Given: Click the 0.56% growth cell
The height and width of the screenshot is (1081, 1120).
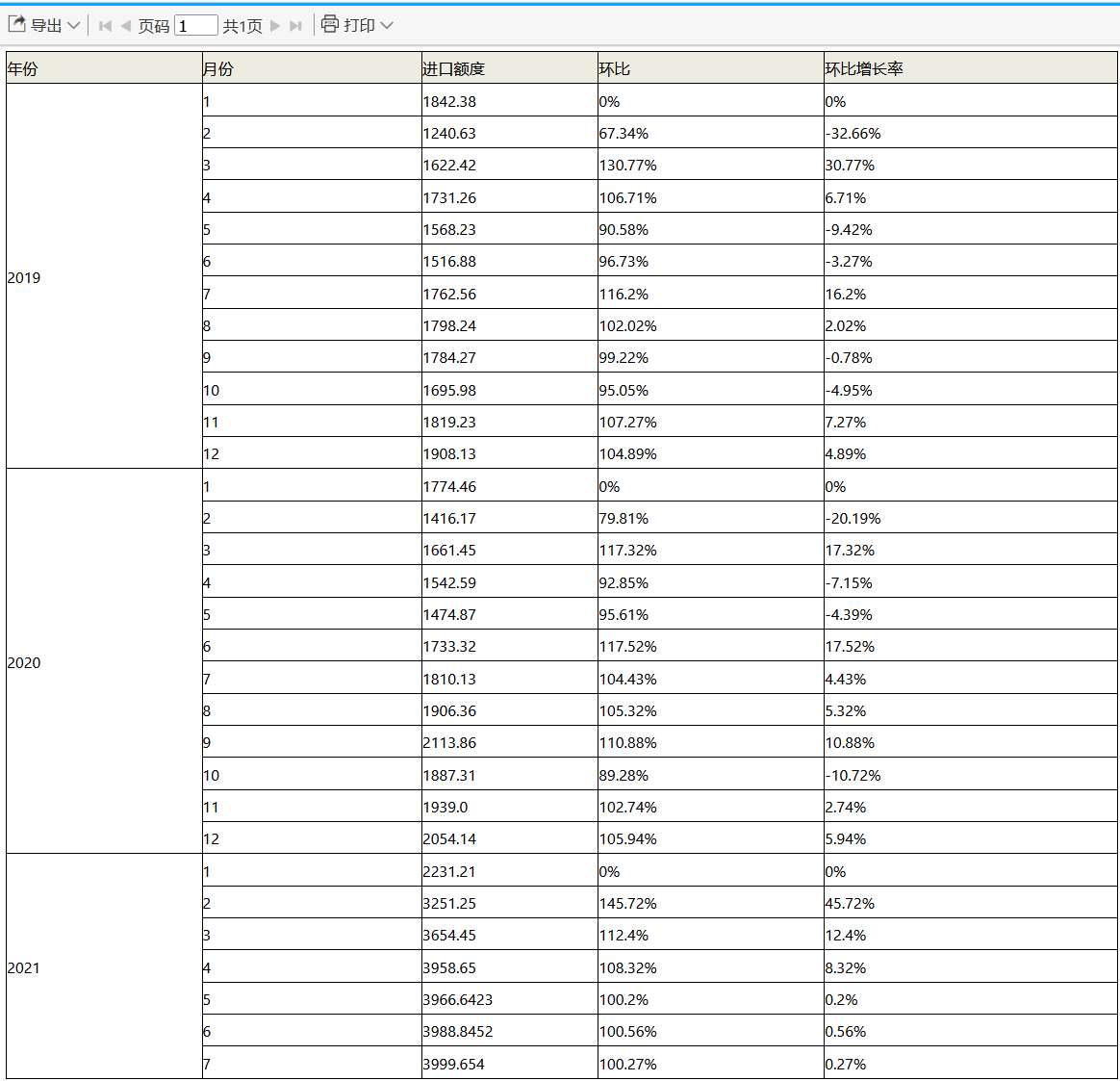Looking at the screenshot, I should 971,1030.
